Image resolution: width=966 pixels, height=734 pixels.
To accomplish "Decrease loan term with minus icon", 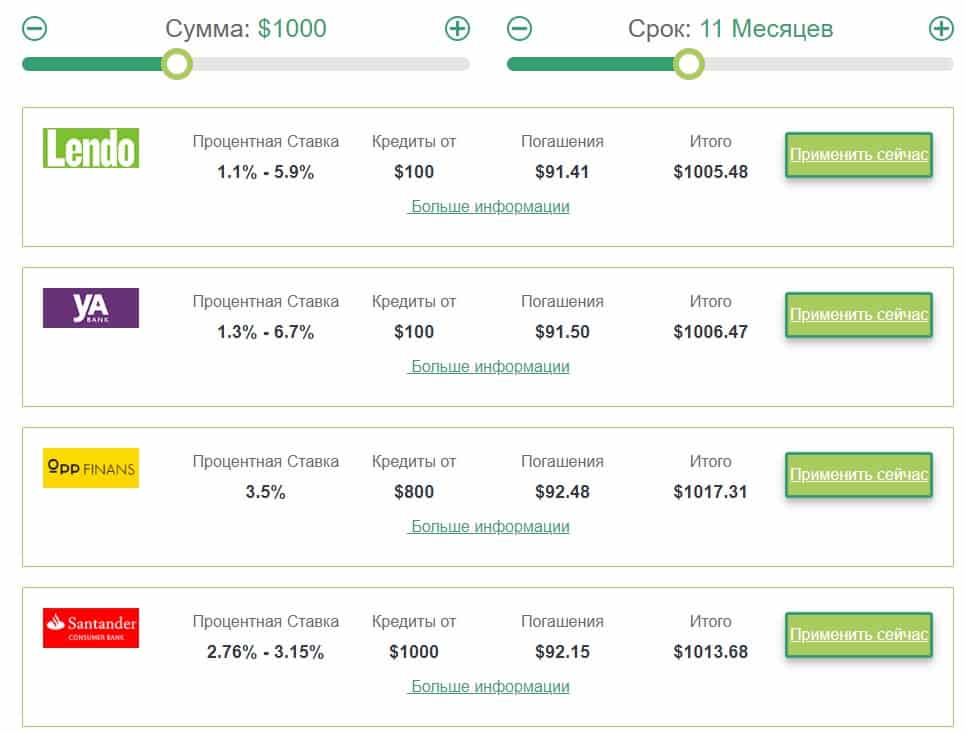I will coord(519,29).
